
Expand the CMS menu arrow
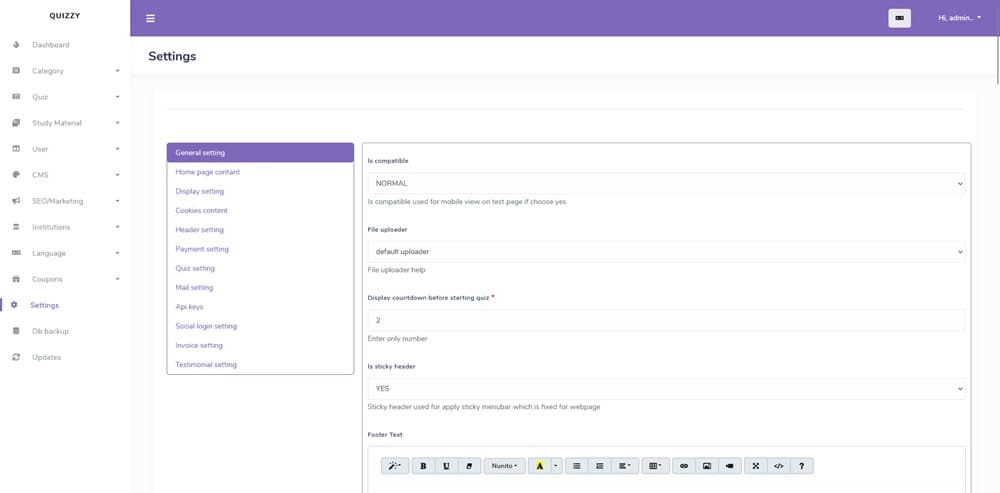[117, 175]
